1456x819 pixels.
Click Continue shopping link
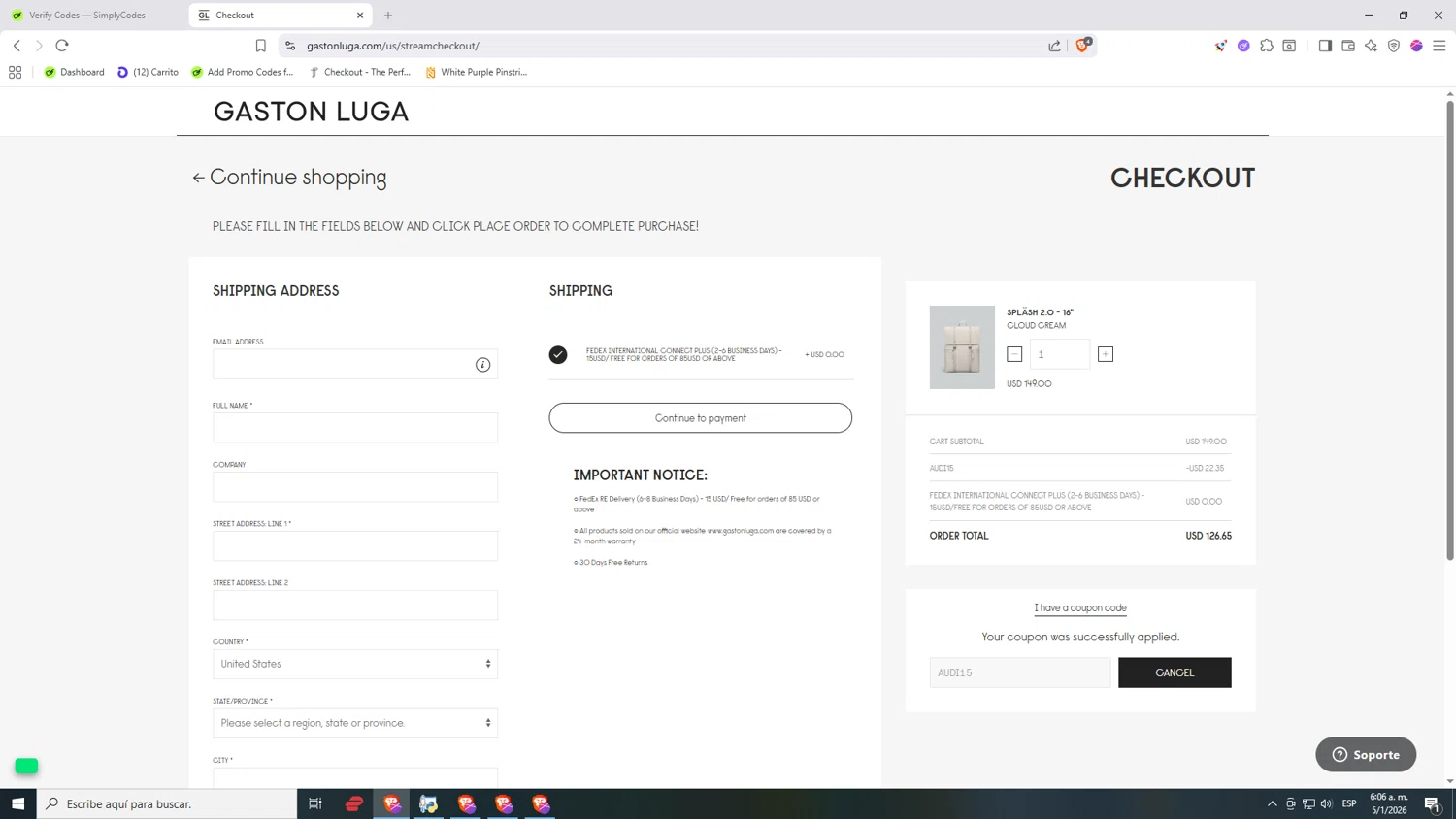289,178
